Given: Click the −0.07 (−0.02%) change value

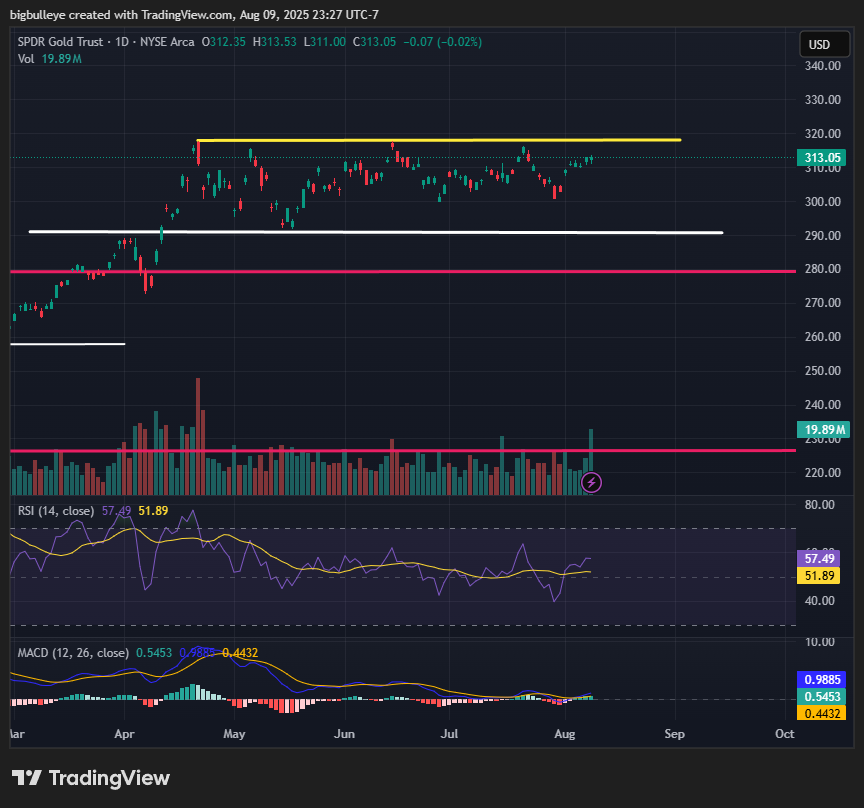Looking at the screenshot, I should point(442,42).
